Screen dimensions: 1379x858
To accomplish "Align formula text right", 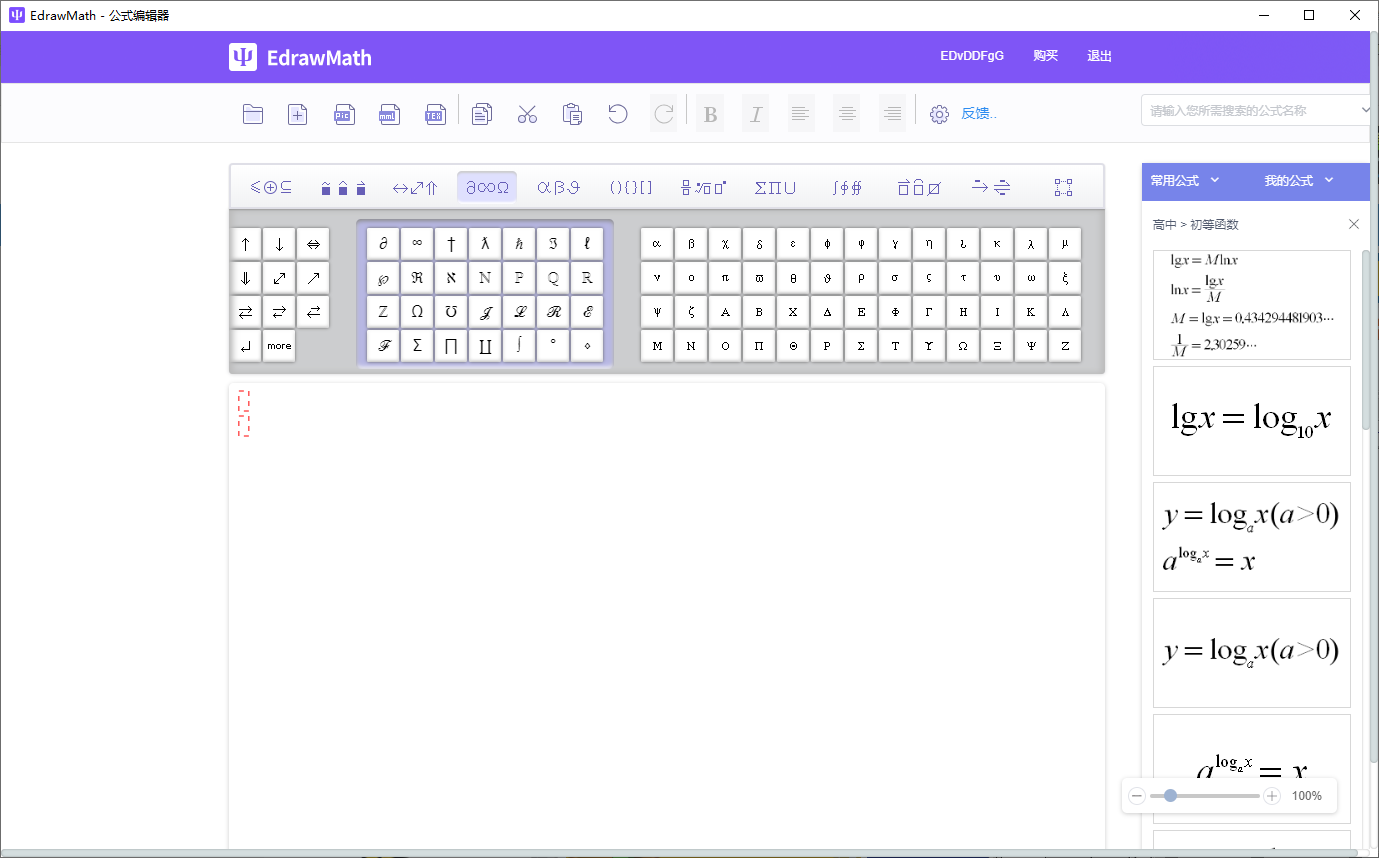I will (x=892, y=114).
